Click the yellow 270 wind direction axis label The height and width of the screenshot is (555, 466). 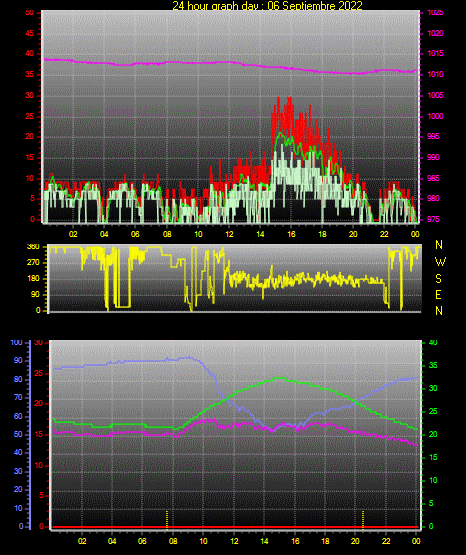pos(33,263)
